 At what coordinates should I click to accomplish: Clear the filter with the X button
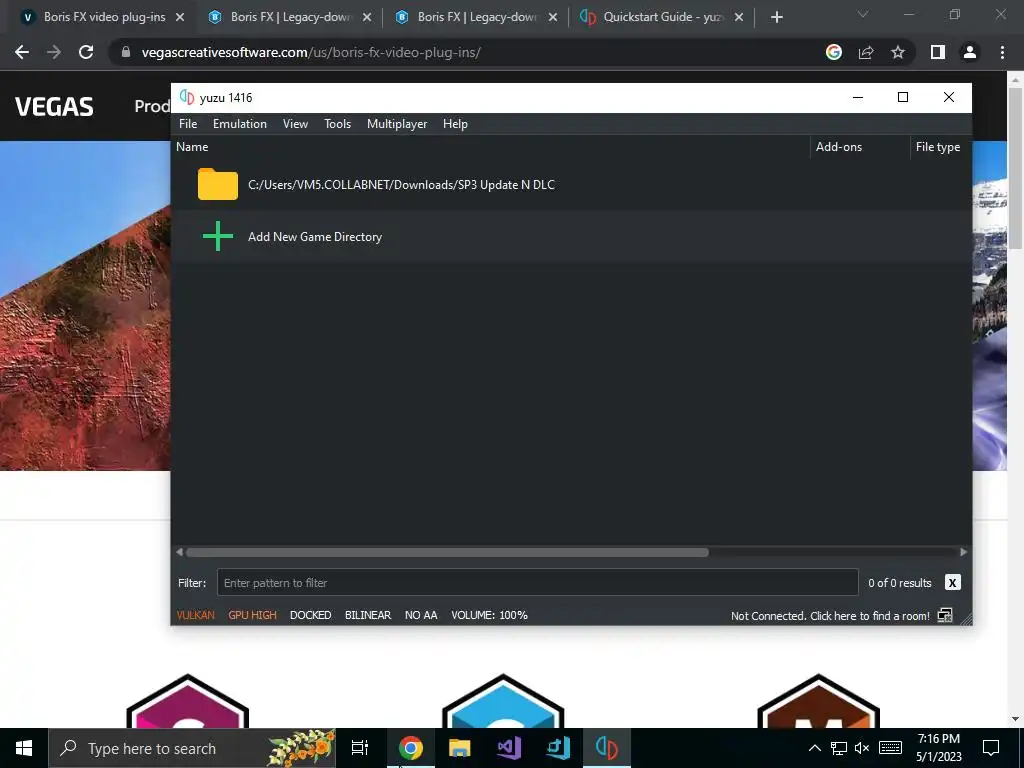[x=952, y=583]
